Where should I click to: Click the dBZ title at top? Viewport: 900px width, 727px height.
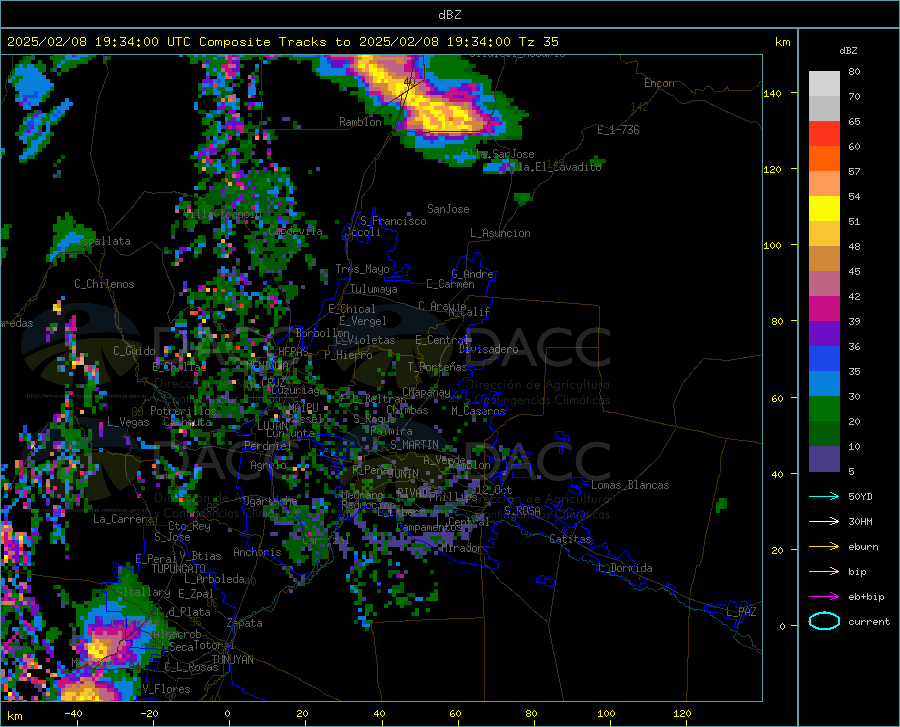coord(449,15)
